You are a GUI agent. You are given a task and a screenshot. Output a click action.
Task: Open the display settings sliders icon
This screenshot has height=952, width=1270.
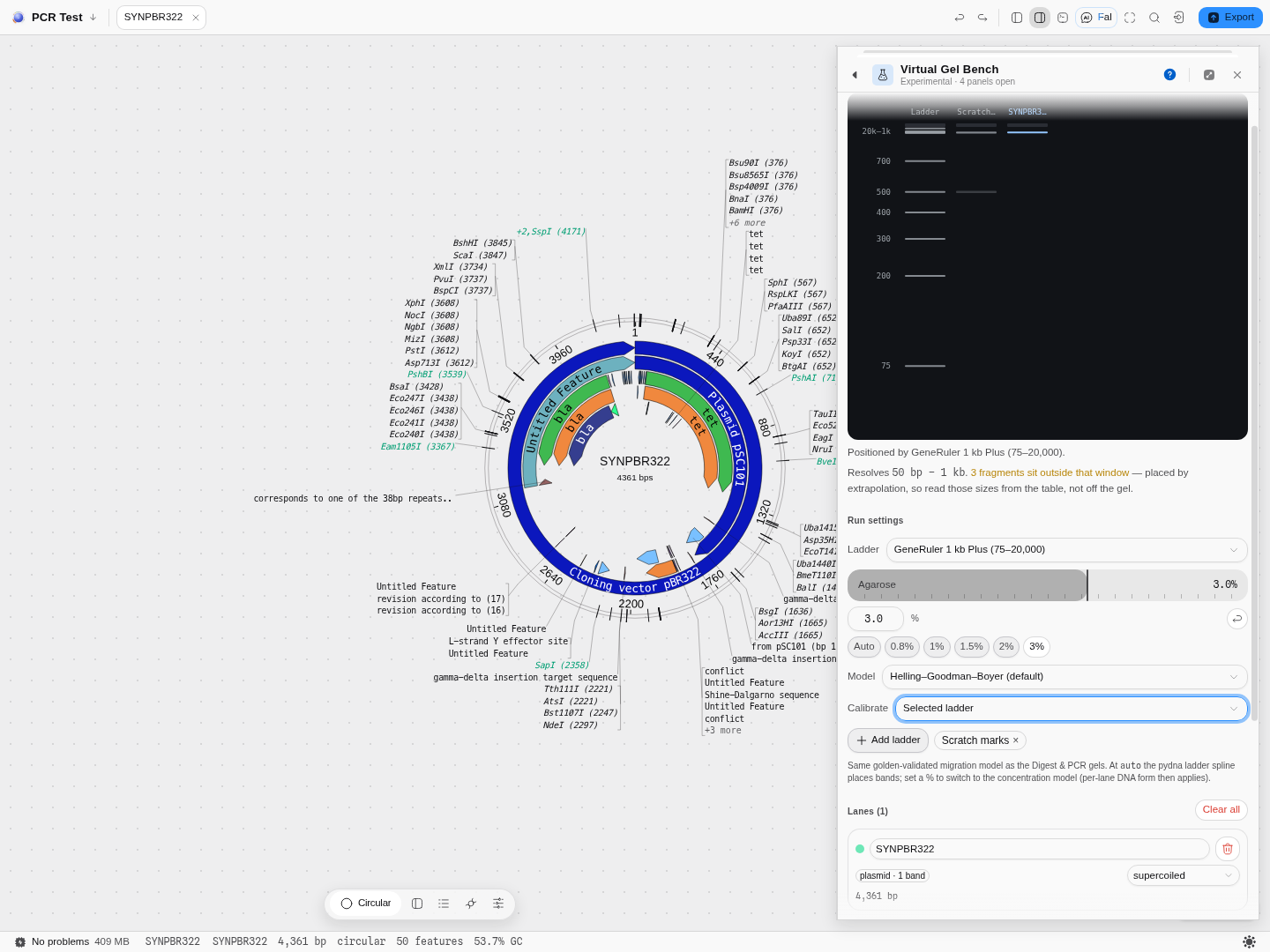(x=498, y=904)
